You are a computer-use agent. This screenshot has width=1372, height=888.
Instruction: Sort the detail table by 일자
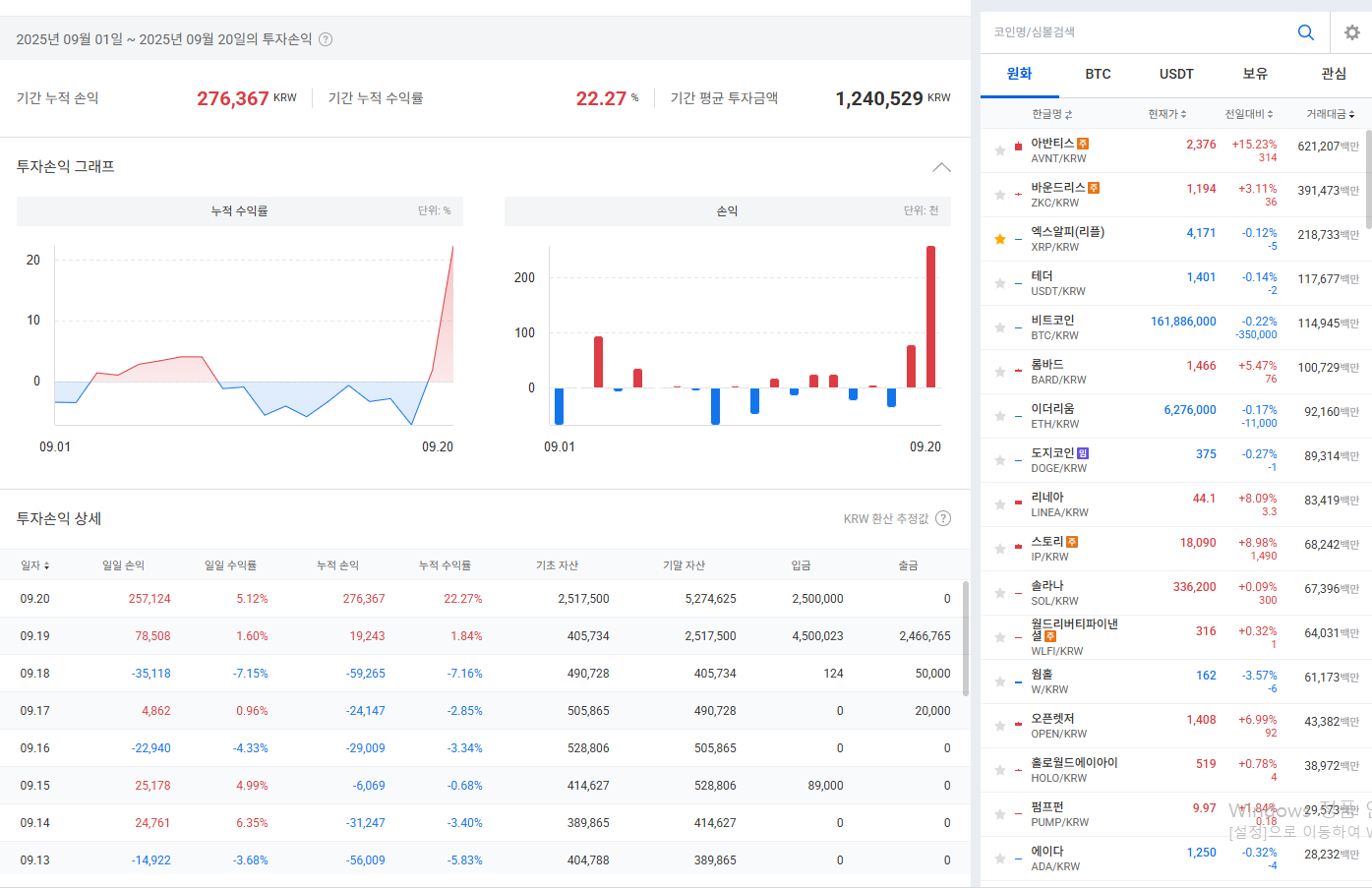pyautogui.click(x=35, y=565)
